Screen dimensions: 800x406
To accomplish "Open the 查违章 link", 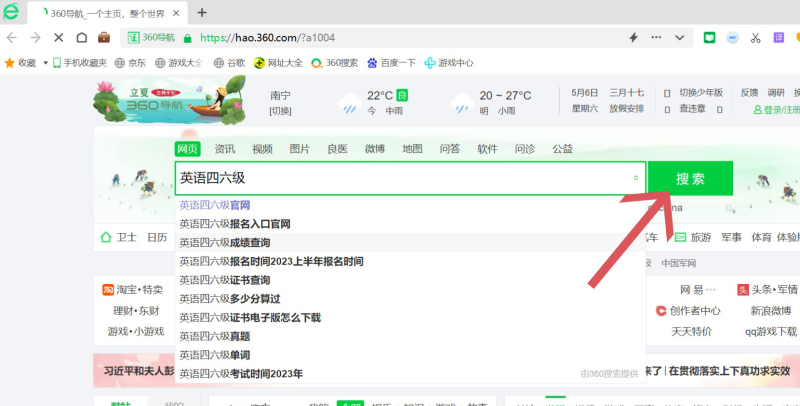I will tap(692, 109).
